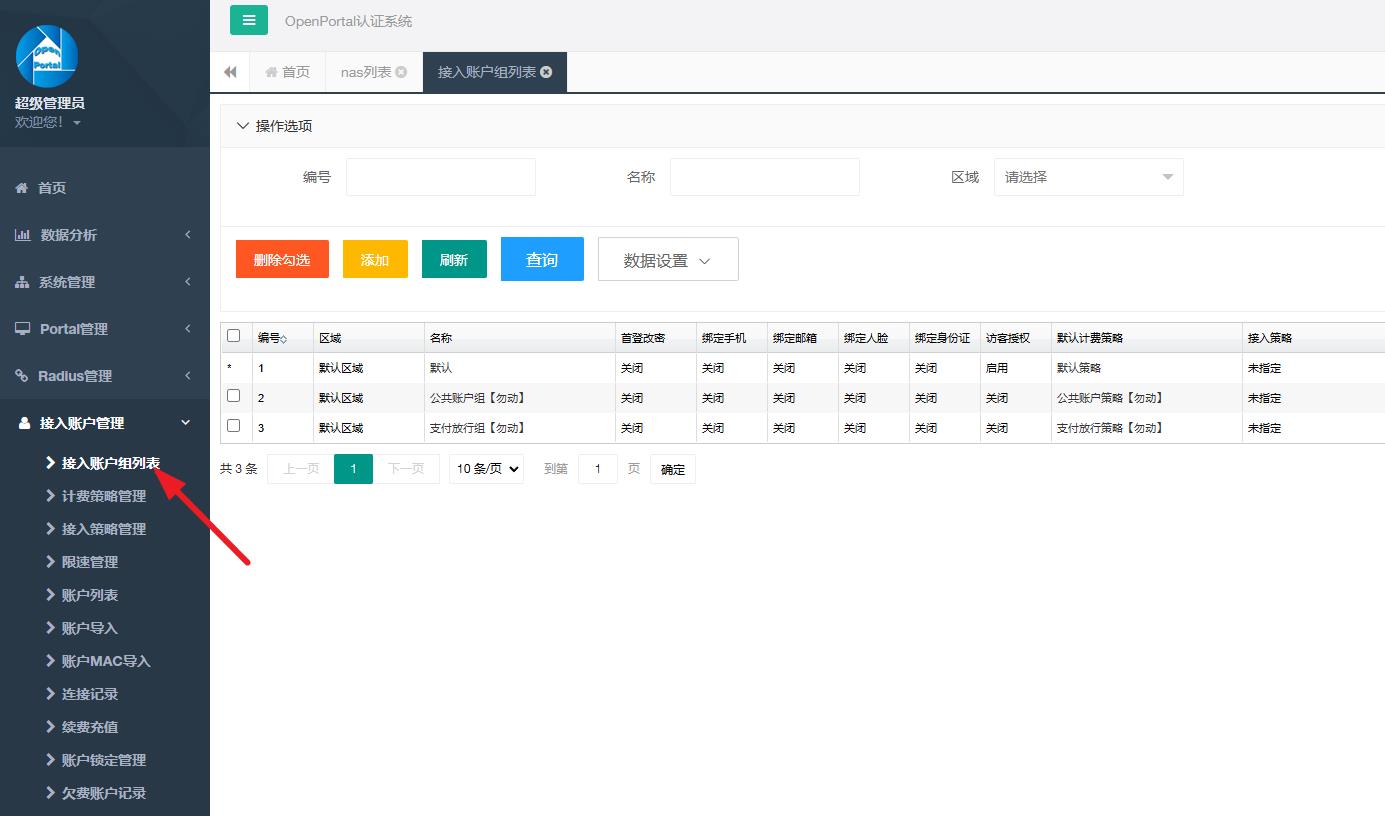Open 计费策略管理 in the sidebar
Viewport: 1385px width, 816px height.
coord(104,496)
